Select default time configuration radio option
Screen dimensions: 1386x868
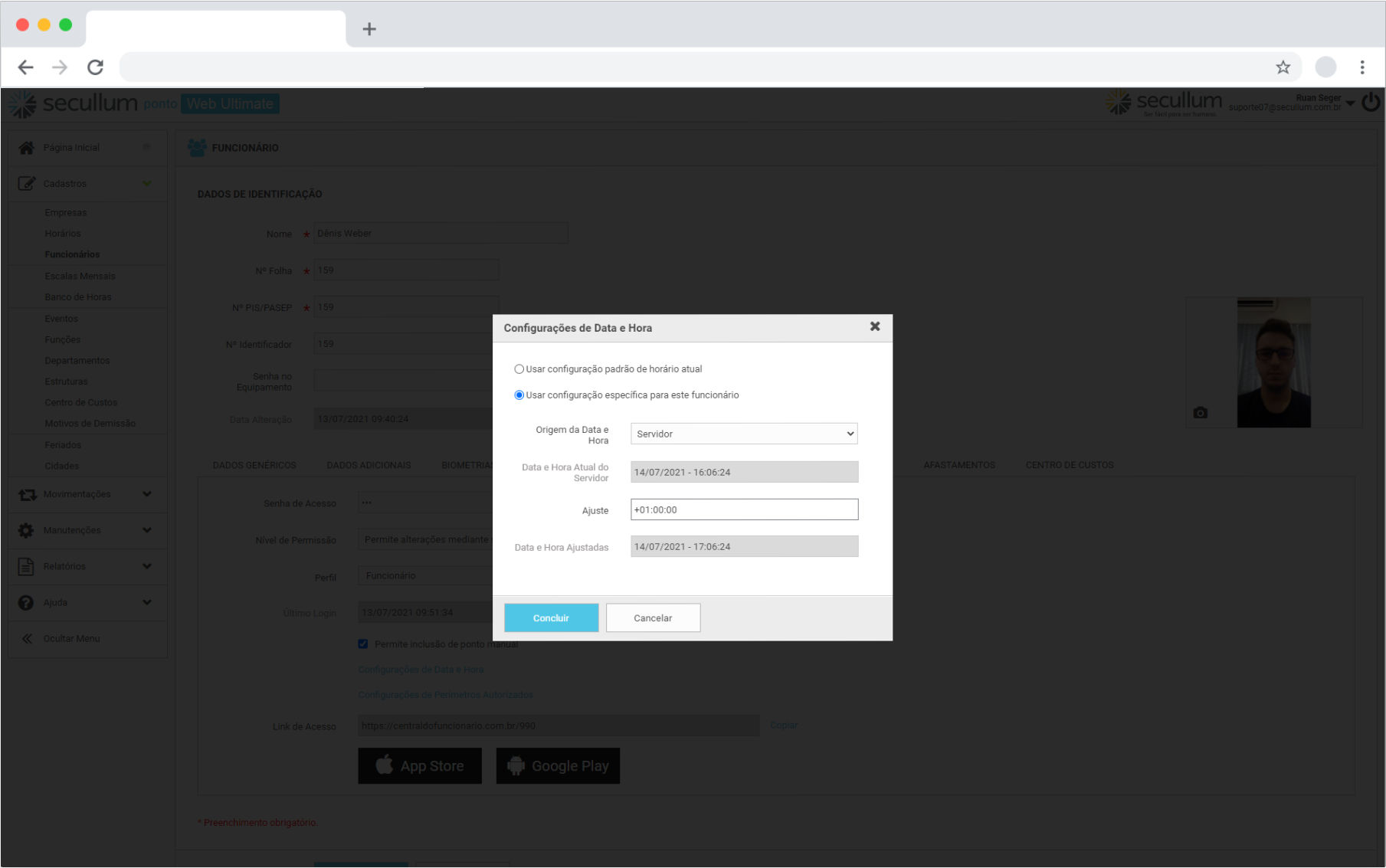[x=519, y=369]
